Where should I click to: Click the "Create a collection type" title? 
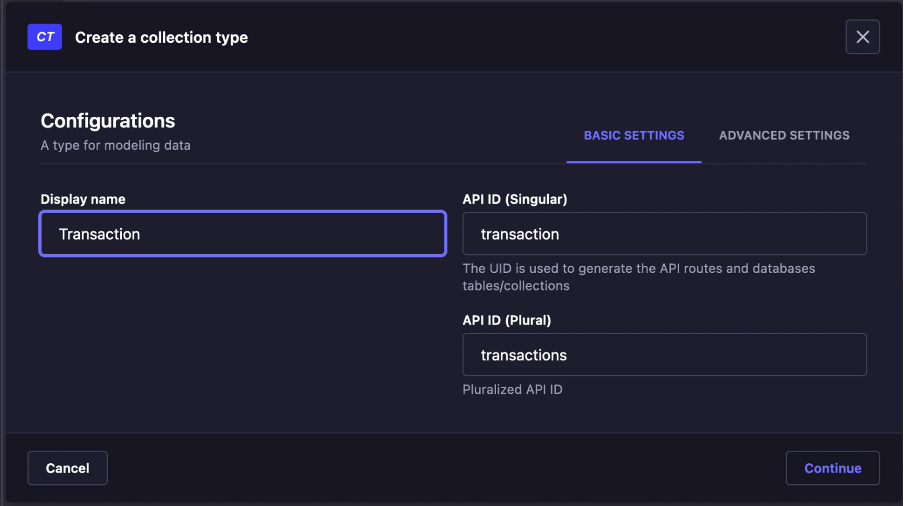tap(161, 38)
